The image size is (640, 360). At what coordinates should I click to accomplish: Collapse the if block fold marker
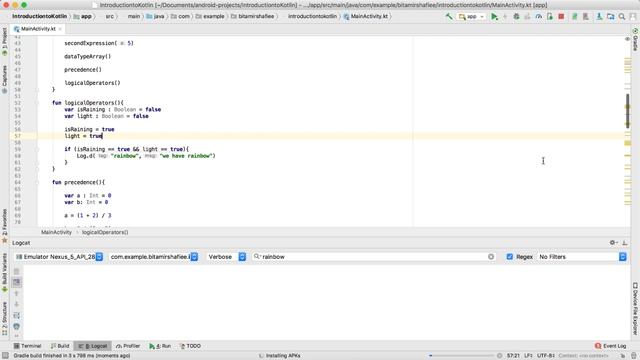[x=37, y=149]
